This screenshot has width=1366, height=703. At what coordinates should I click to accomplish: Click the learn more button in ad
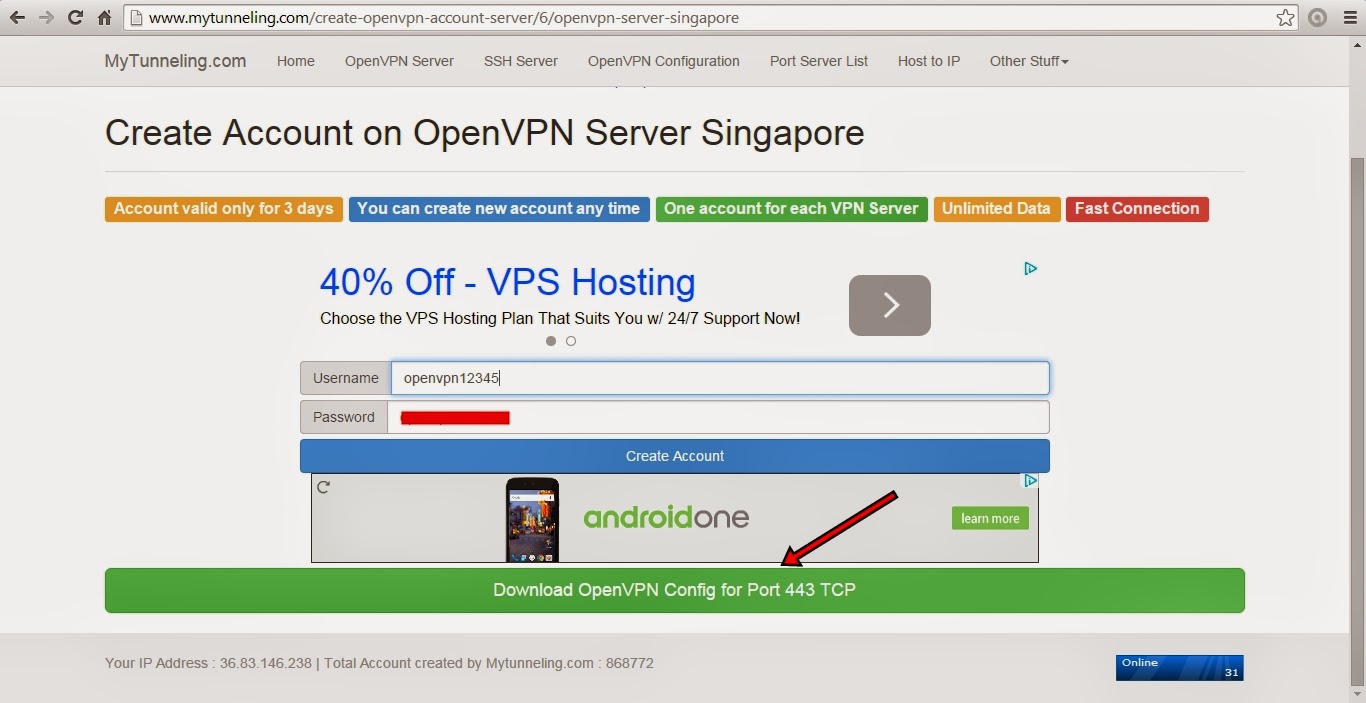point(990,518)
